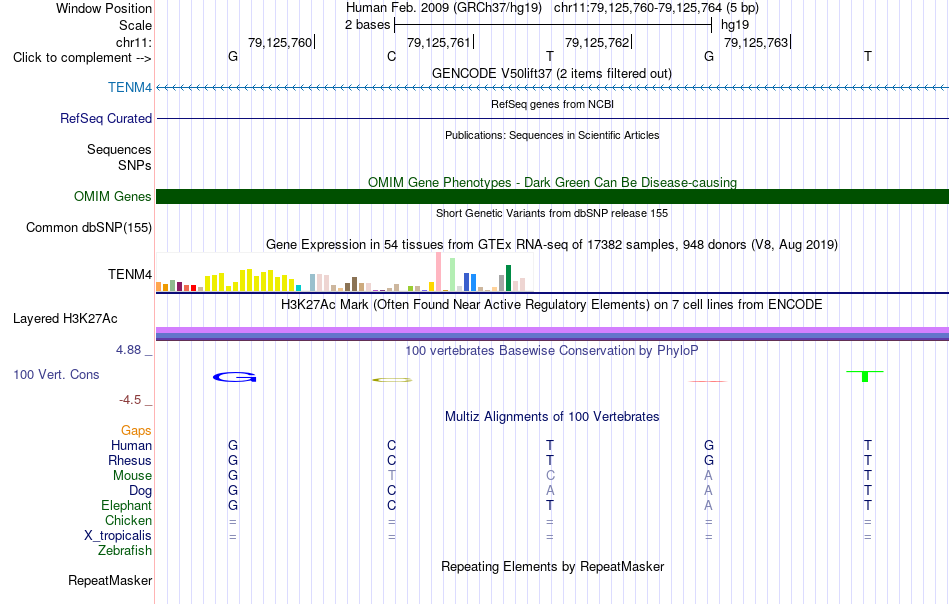Open the 100 Vert. Cons track label

56,374
